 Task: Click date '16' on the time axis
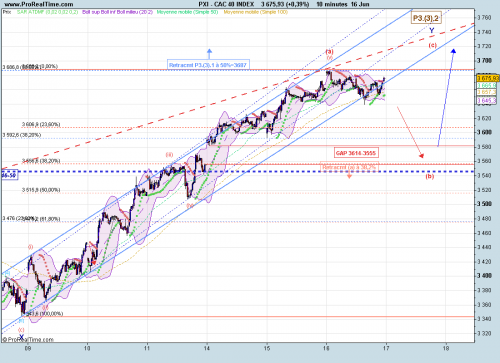tap(326, 348)
